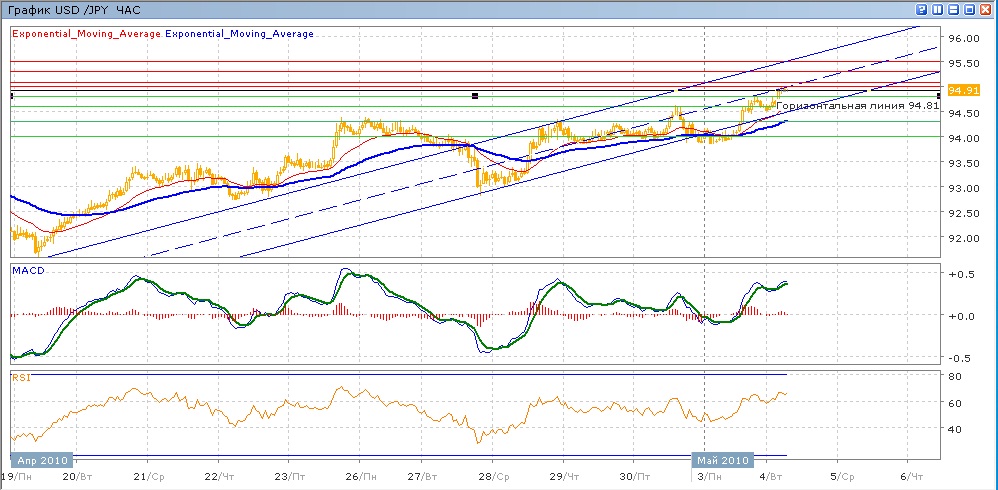Click the MACD indicator label

pyautogui.click(x=26, y=270)
